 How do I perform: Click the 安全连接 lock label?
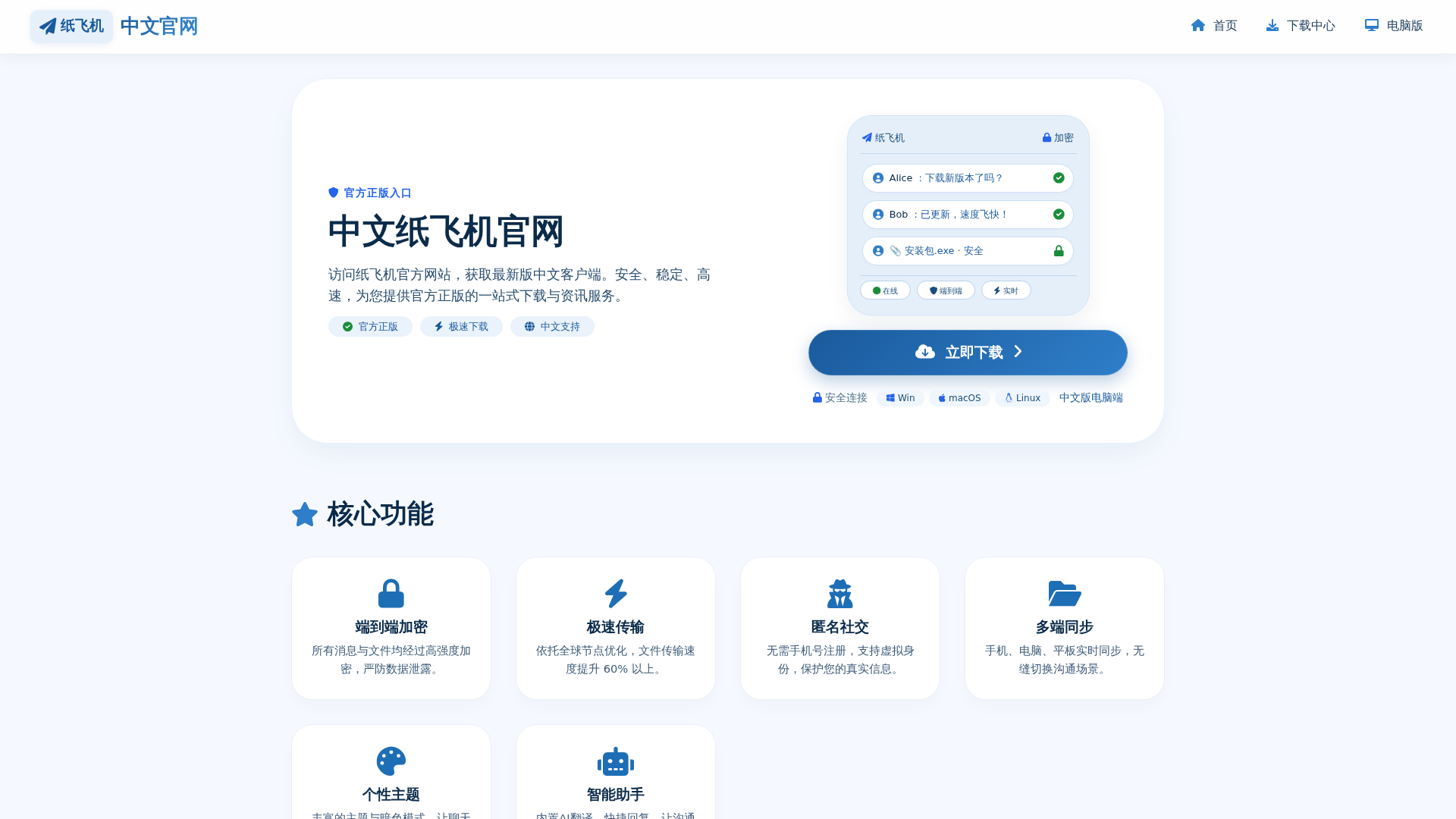coord(839,398)
